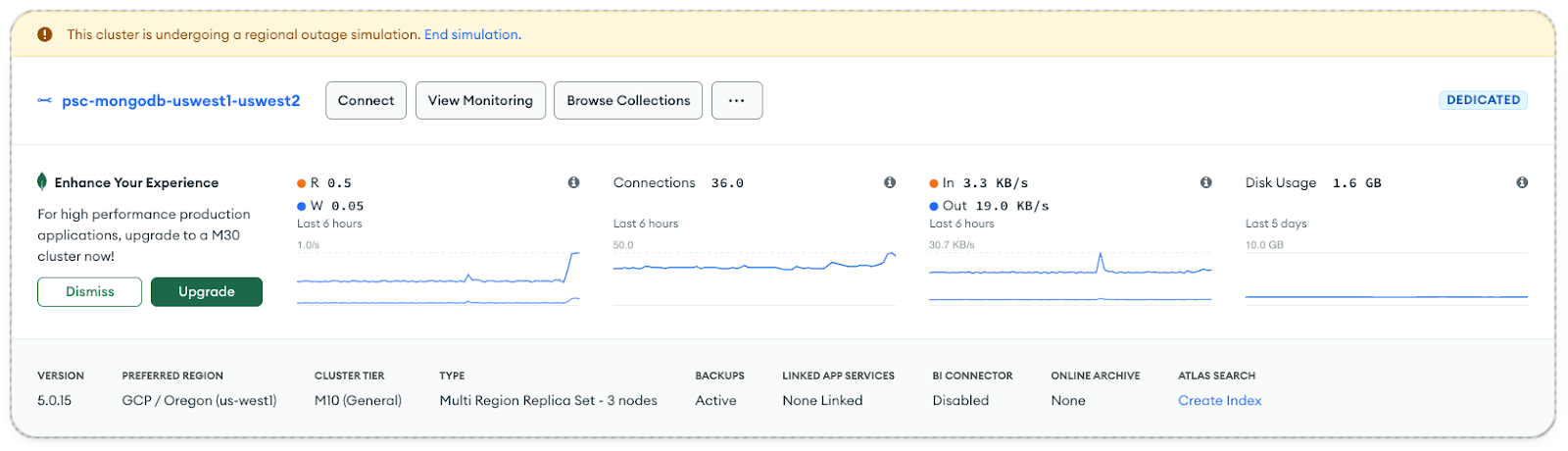The height and width of the screenshot is (451, 1568).
Task: Click the MongoDB leaf icon
Action: click(x=42, y=181)
